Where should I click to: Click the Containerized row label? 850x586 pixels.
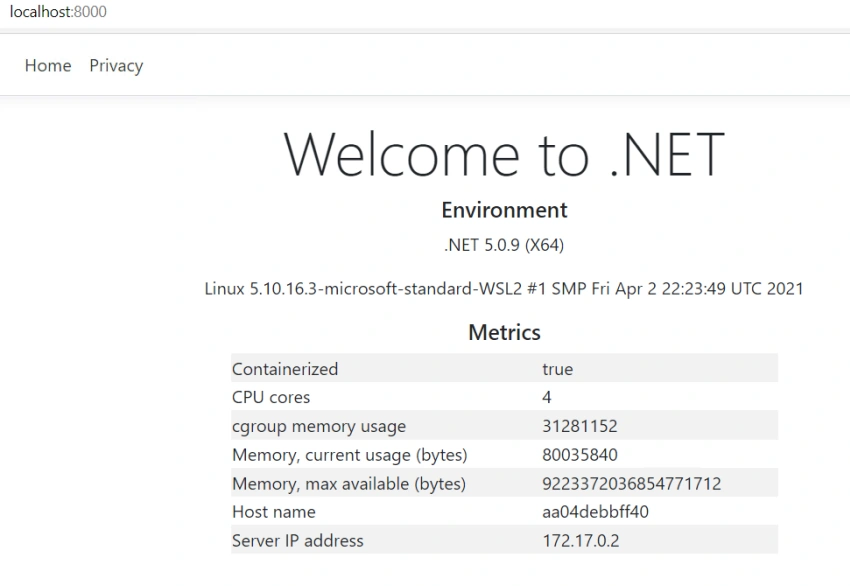285,369
